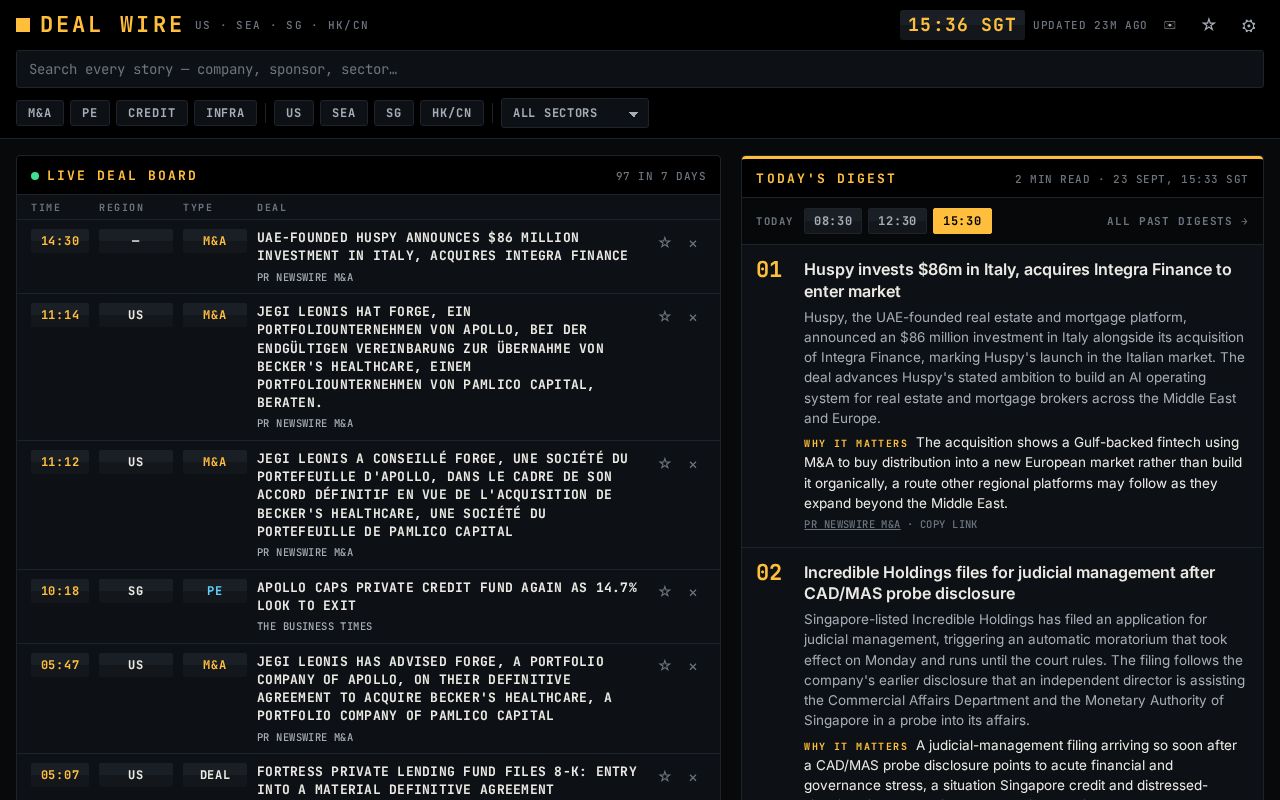
Task: Switch to the 08:30 digest tab
Action: (833, 221)
